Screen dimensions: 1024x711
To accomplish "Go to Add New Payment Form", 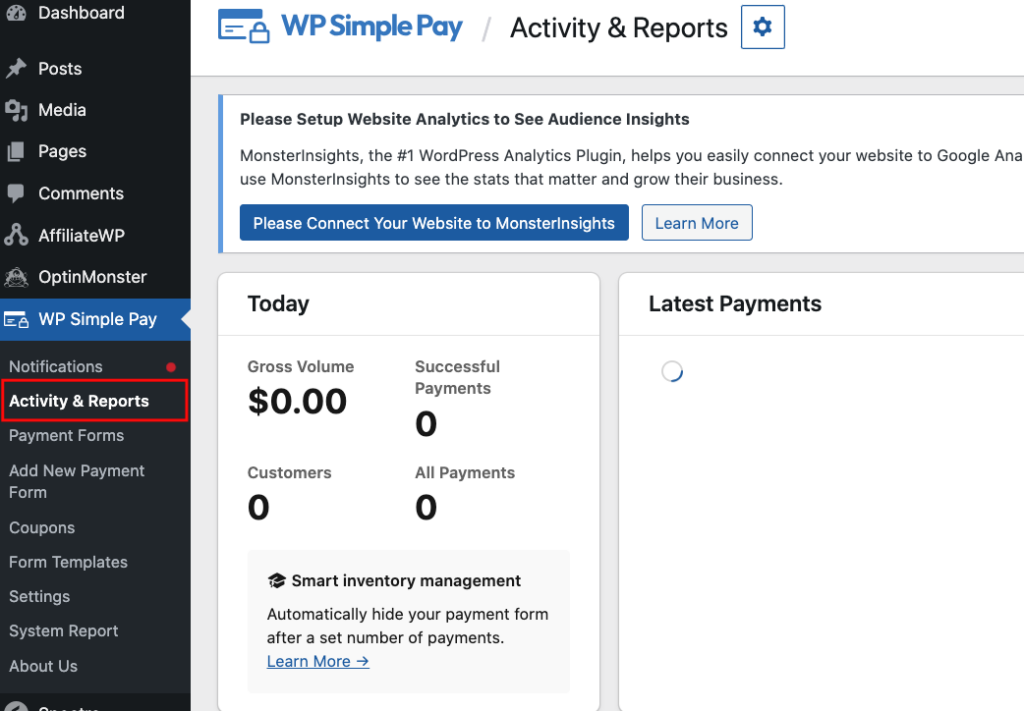I will (76, 481).
